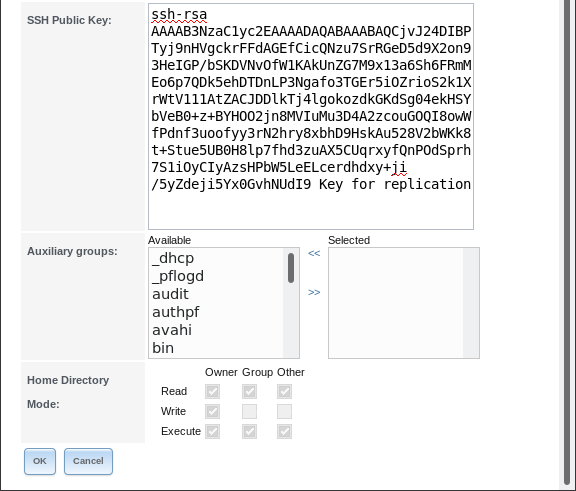The image size is (576, 491).
Task: Click the << move-to-available arrow
Action: [314, 253]
